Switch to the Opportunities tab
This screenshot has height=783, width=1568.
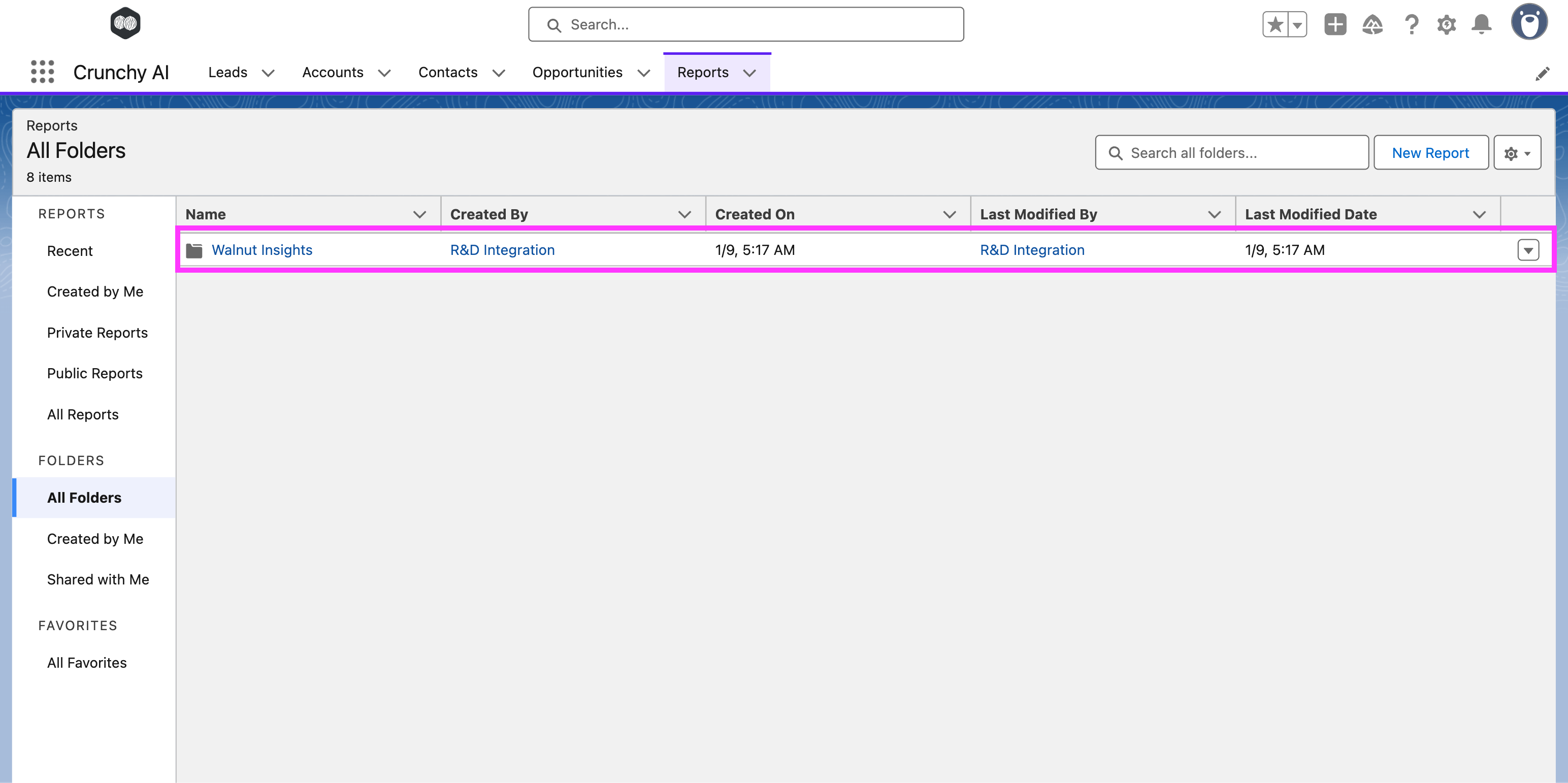(x=577, y=72)
